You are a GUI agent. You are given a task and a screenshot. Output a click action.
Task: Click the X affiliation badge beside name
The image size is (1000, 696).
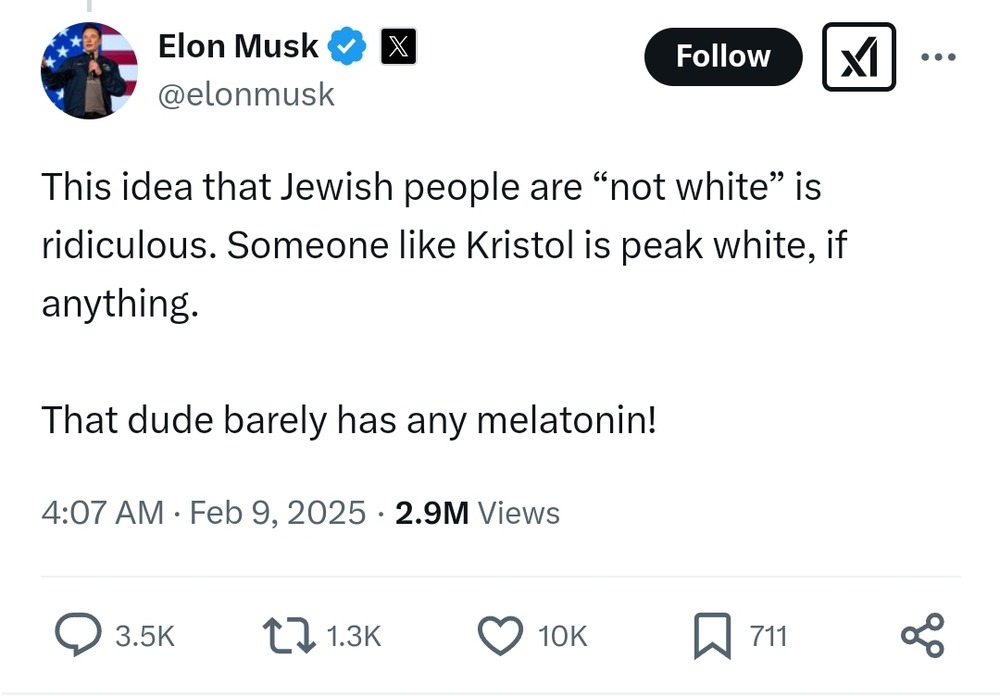pyautogui.click(x=397, y=46)
